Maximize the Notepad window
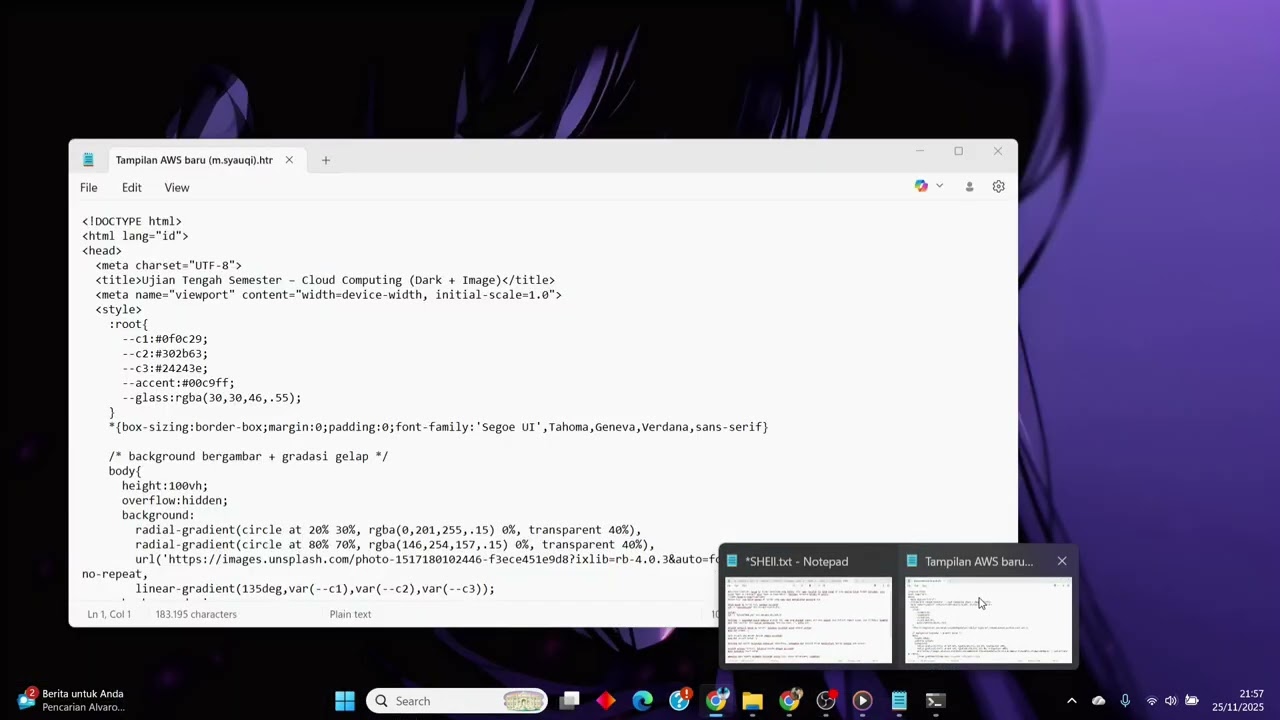The width and height of the screenshot is (1280, 720). point(958,152)
